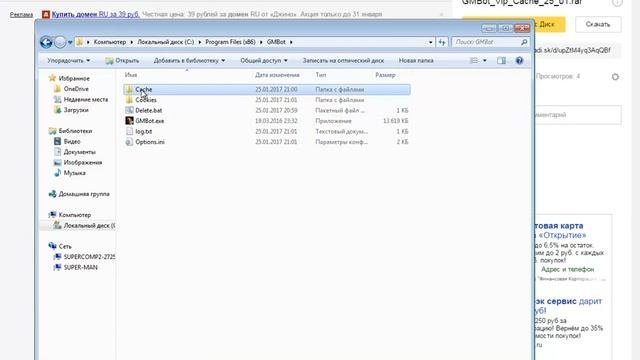Open the Музыка library
Image resolution: width=640 pixels, height=360 pixels.
(x=75, y=173)
